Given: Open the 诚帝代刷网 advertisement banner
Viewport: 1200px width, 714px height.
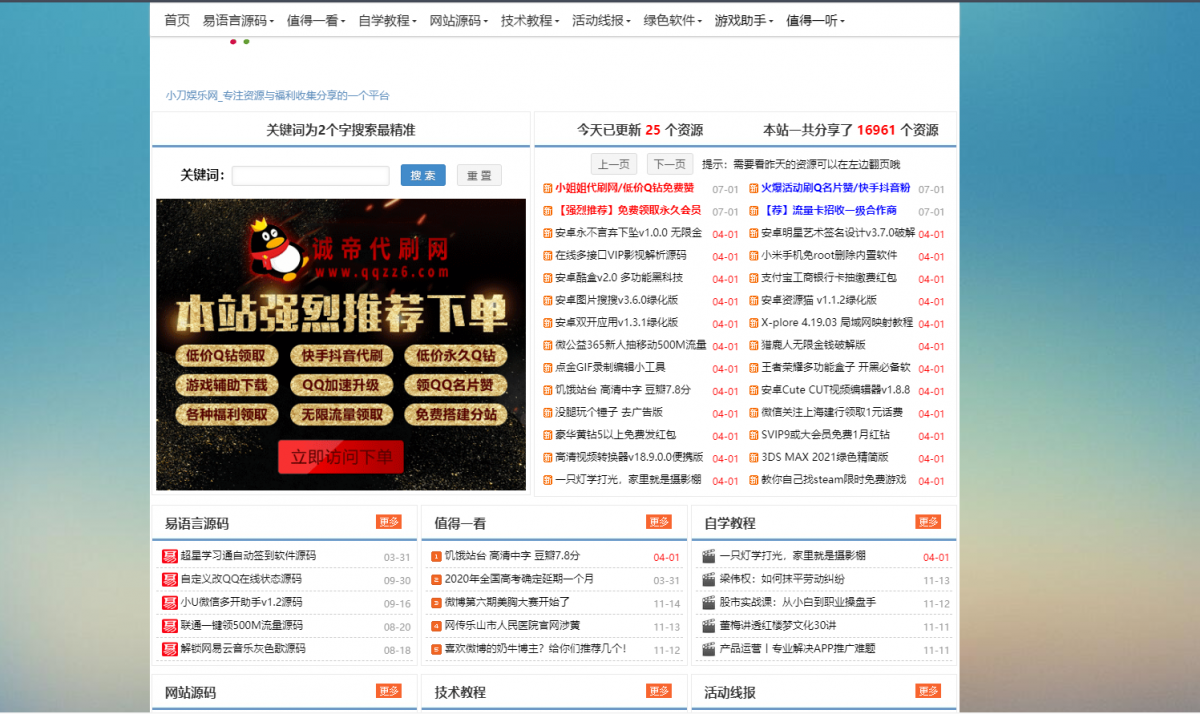Looking at the screenshot, I should tap(341, 344).
